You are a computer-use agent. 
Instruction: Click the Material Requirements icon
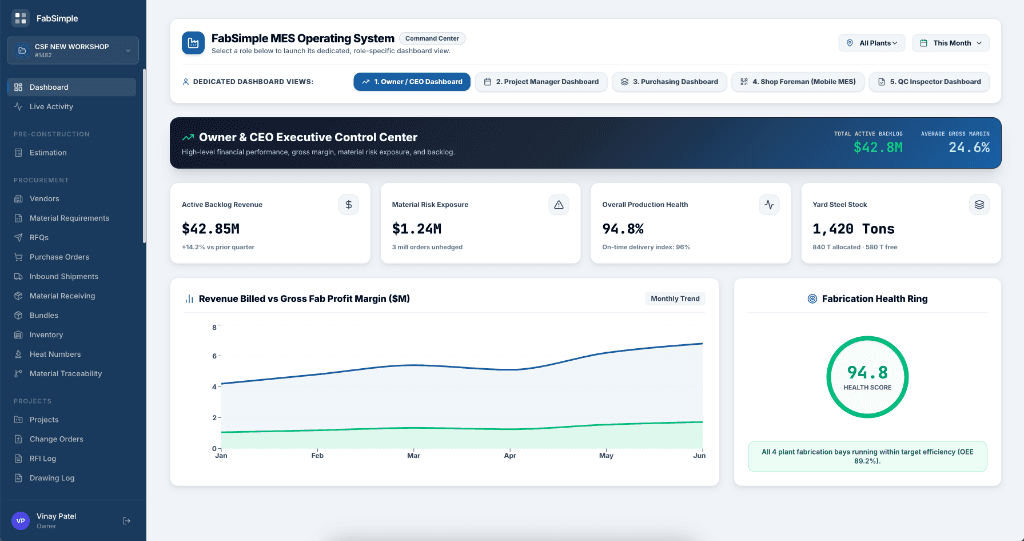[x=18, y=218]
